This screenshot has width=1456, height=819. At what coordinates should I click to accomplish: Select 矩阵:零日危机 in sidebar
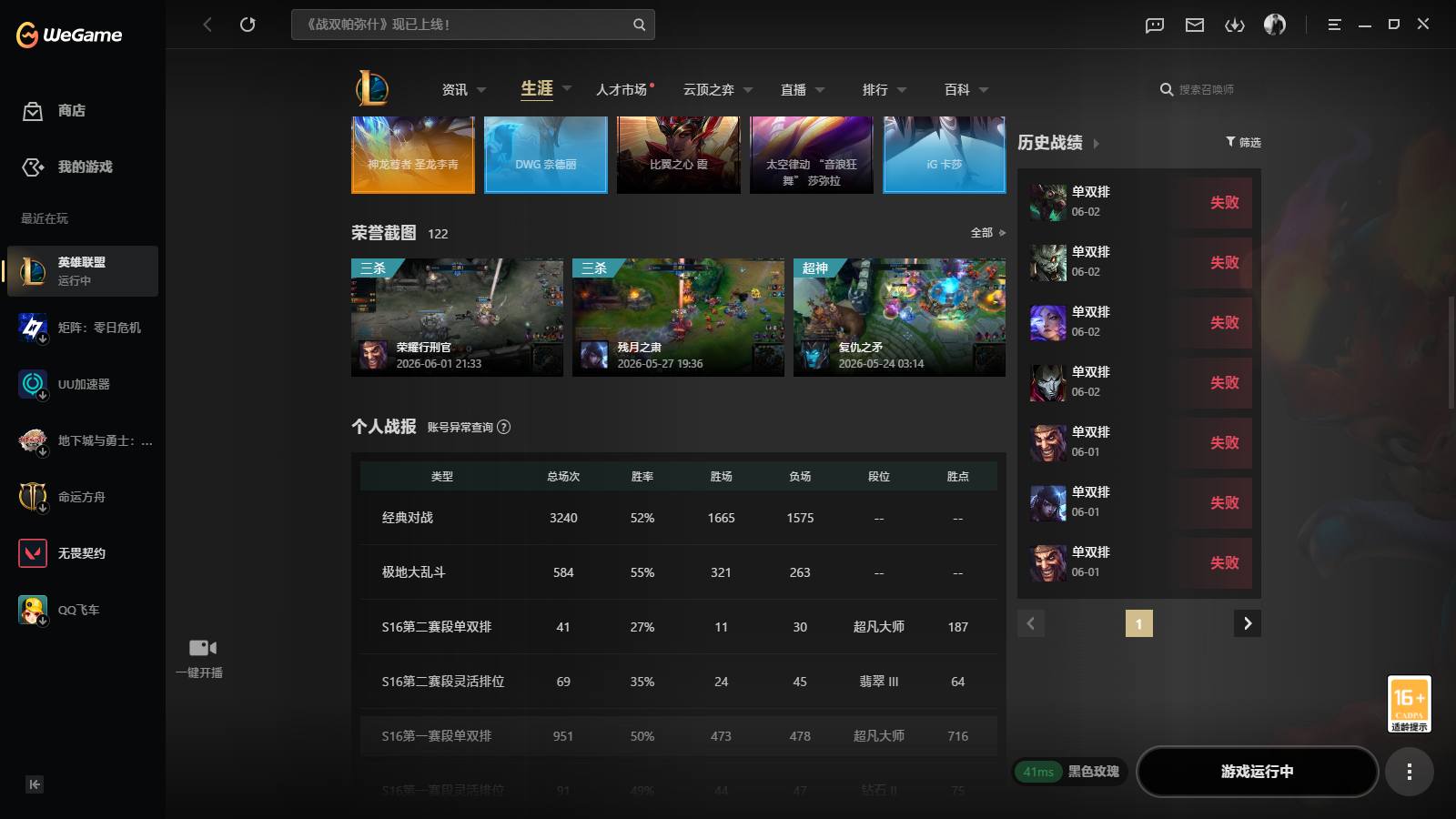point(83,328)
